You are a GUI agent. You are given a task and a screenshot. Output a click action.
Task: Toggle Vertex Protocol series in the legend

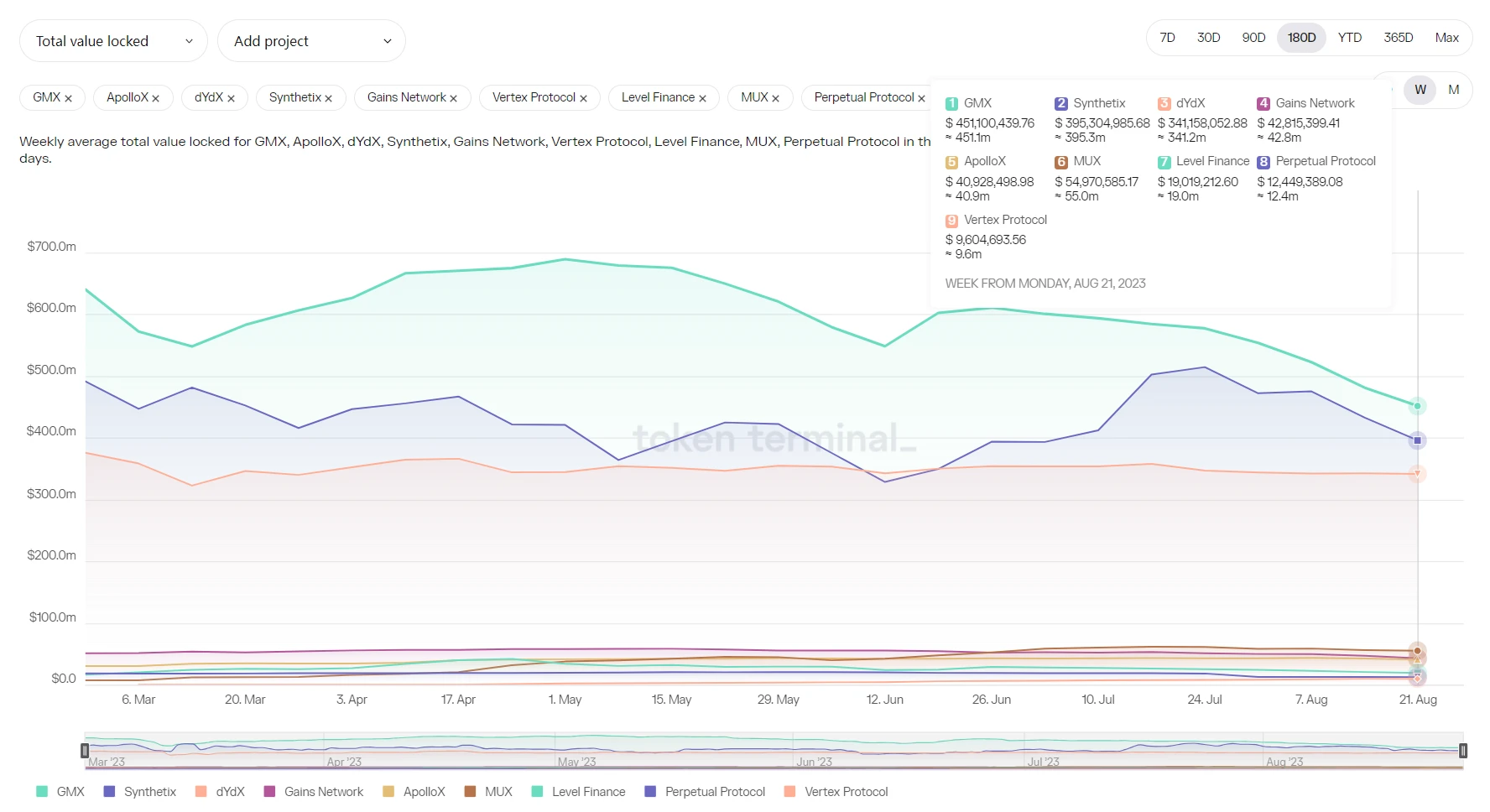[836, 792]
